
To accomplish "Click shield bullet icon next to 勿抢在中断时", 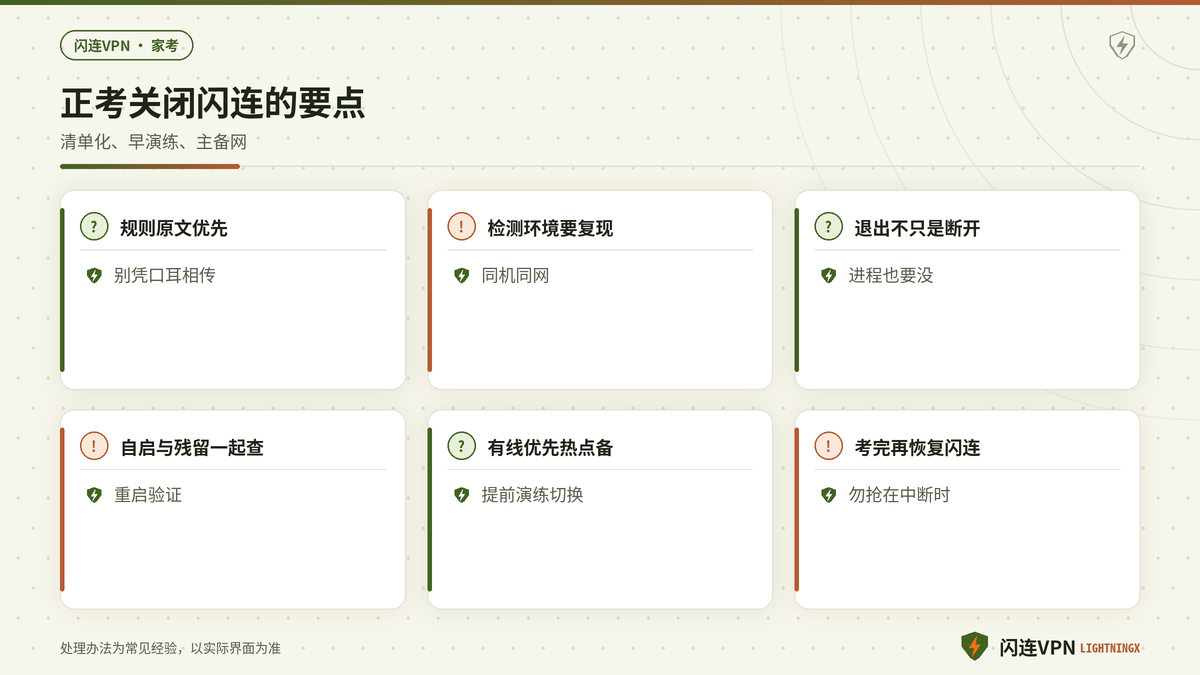I will click(x=828, y=495).
